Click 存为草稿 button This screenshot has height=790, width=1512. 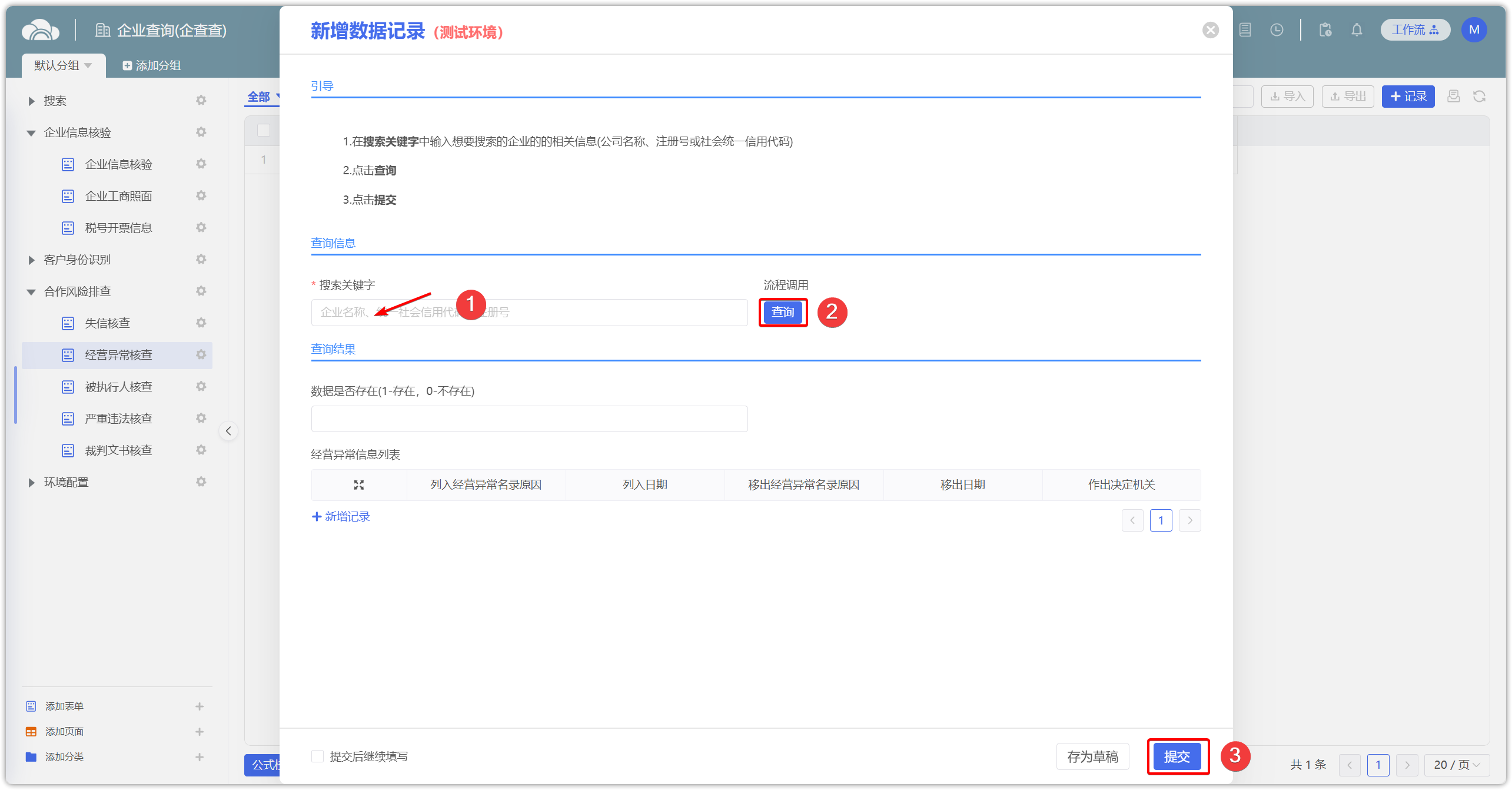pos(1092,756)
